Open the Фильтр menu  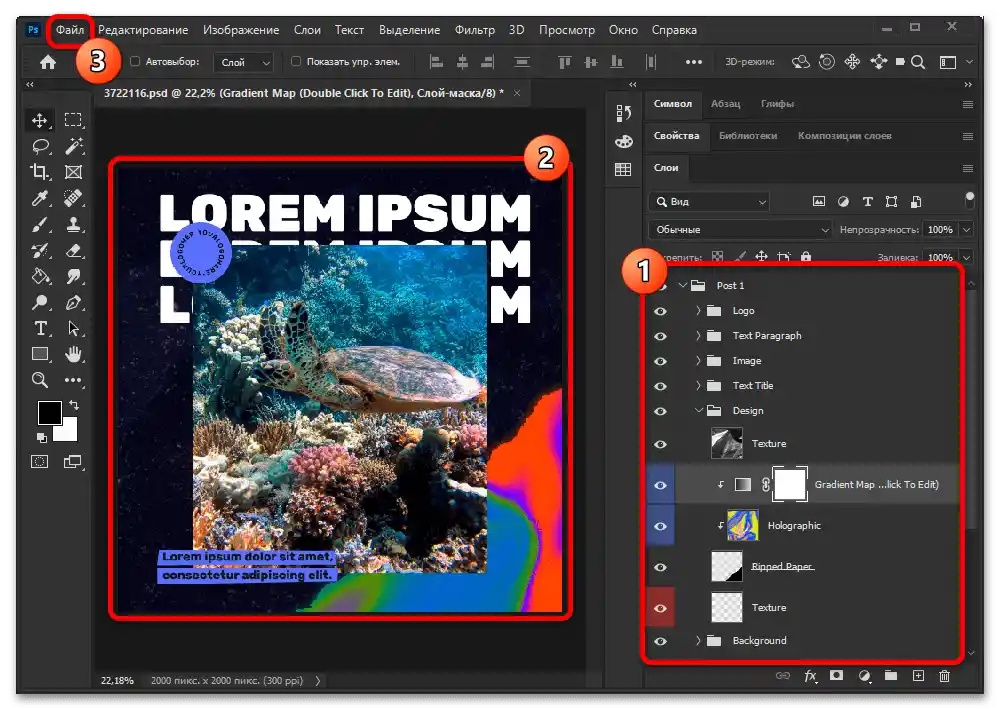(x=474, y=30)
